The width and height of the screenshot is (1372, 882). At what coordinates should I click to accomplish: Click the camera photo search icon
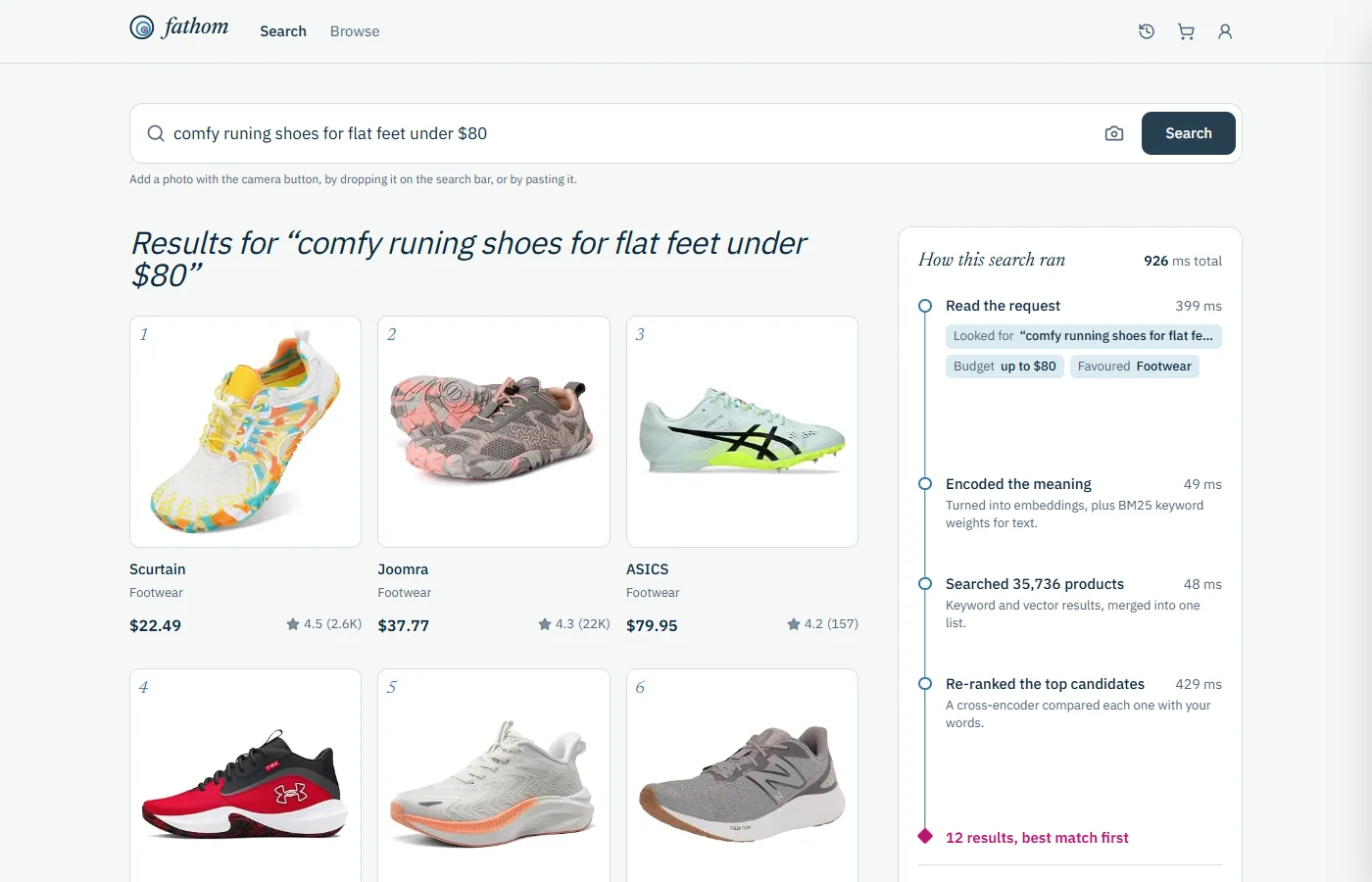coord(1114,133)
